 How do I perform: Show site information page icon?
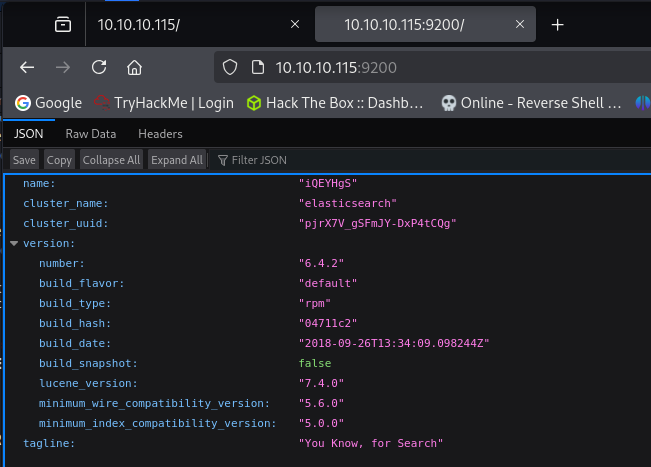click(258, 67)
